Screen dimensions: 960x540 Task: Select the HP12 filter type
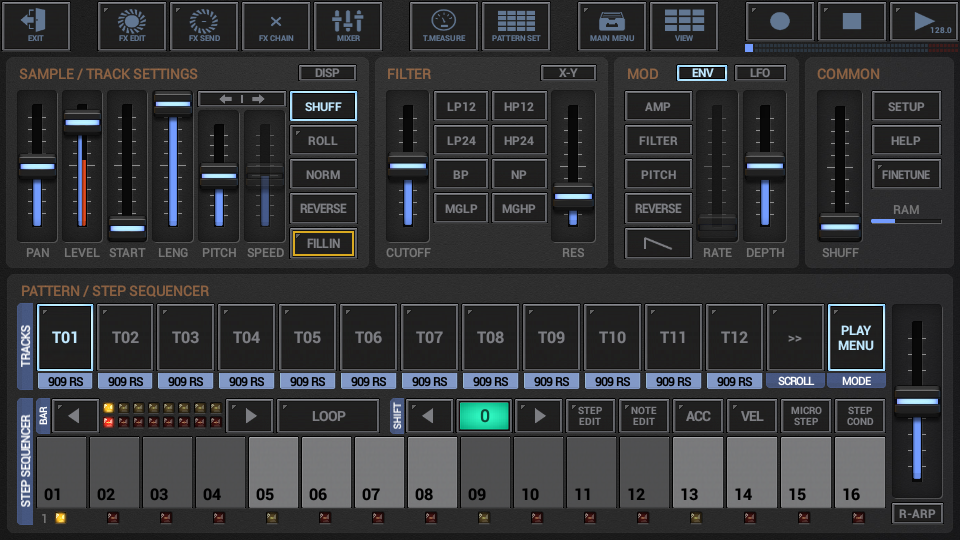click(519, 107)
